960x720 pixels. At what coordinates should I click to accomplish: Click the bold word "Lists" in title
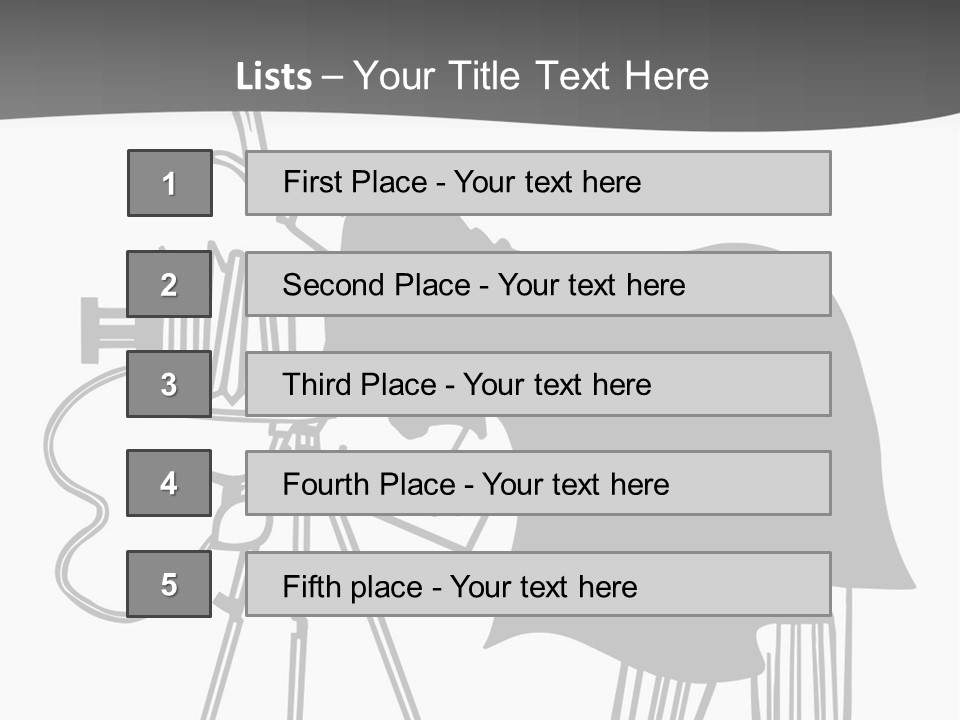[x=273, y=77]
